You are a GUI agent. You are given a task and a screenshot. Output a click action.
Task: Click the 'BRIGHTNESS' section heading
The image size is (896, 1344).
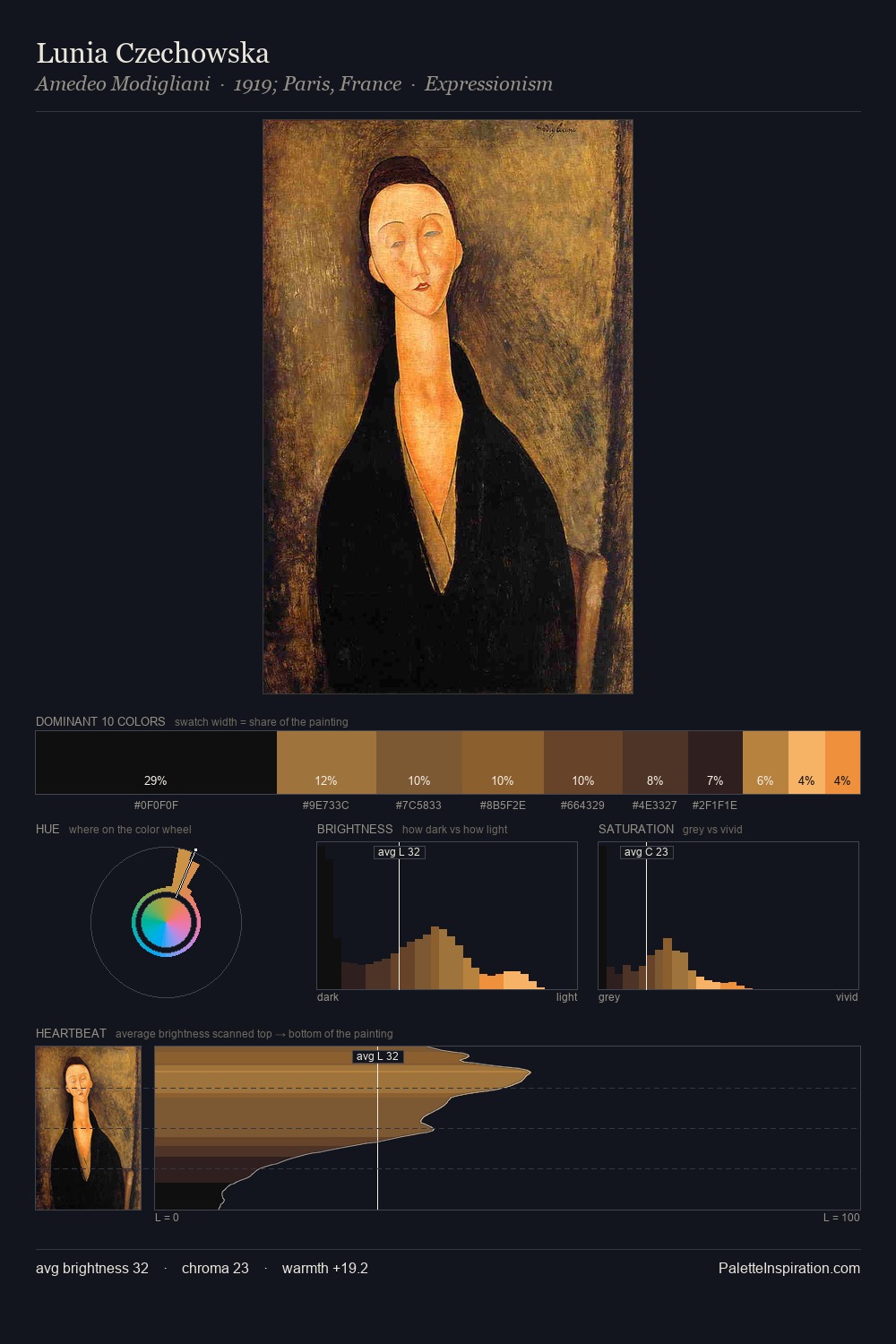[355, 829]
